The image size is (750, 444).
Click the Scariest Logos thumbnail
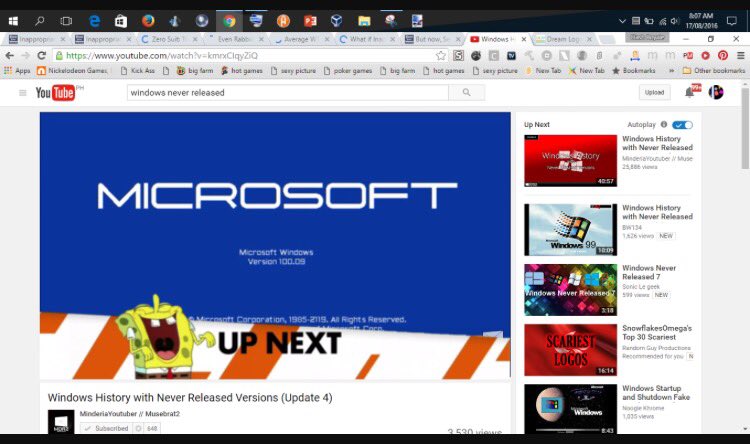(x=570, y=350)
